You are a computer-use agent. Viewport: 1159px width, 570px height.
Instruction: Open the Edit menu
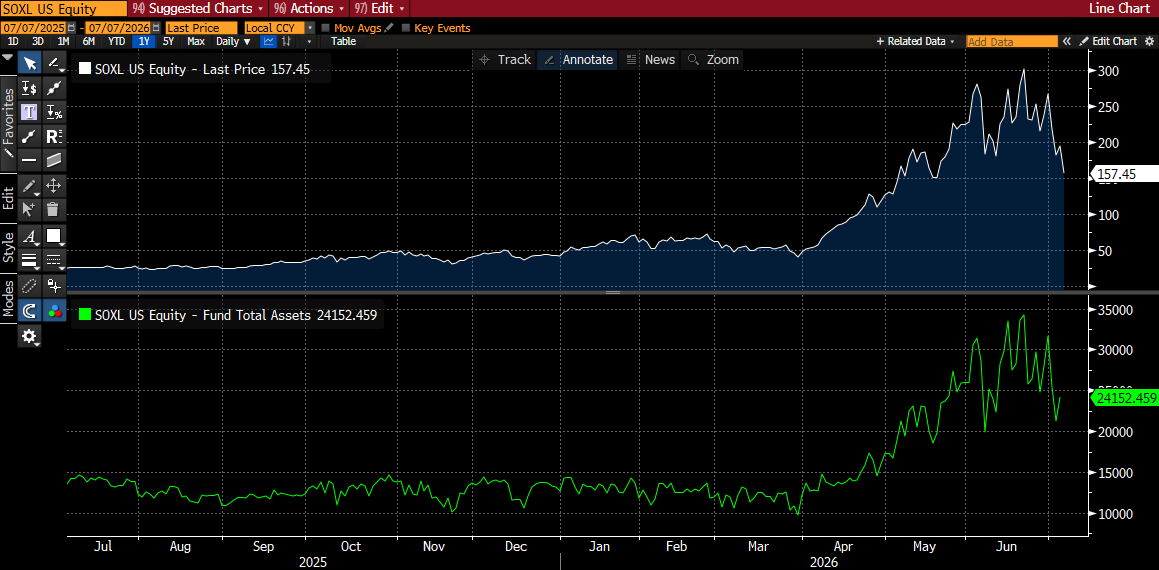coord(379,8)
